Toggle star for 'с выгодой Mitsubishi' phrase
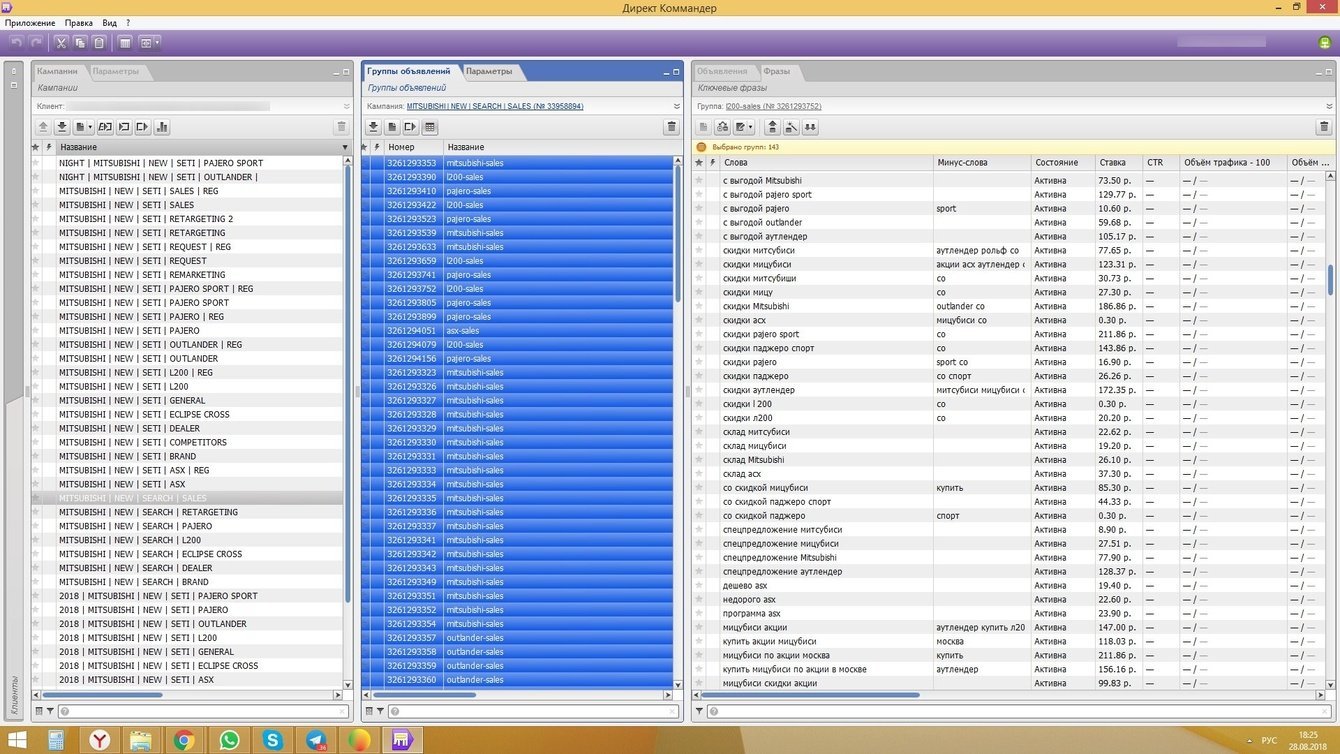1340x754 pixels. [x=700, y=181]
